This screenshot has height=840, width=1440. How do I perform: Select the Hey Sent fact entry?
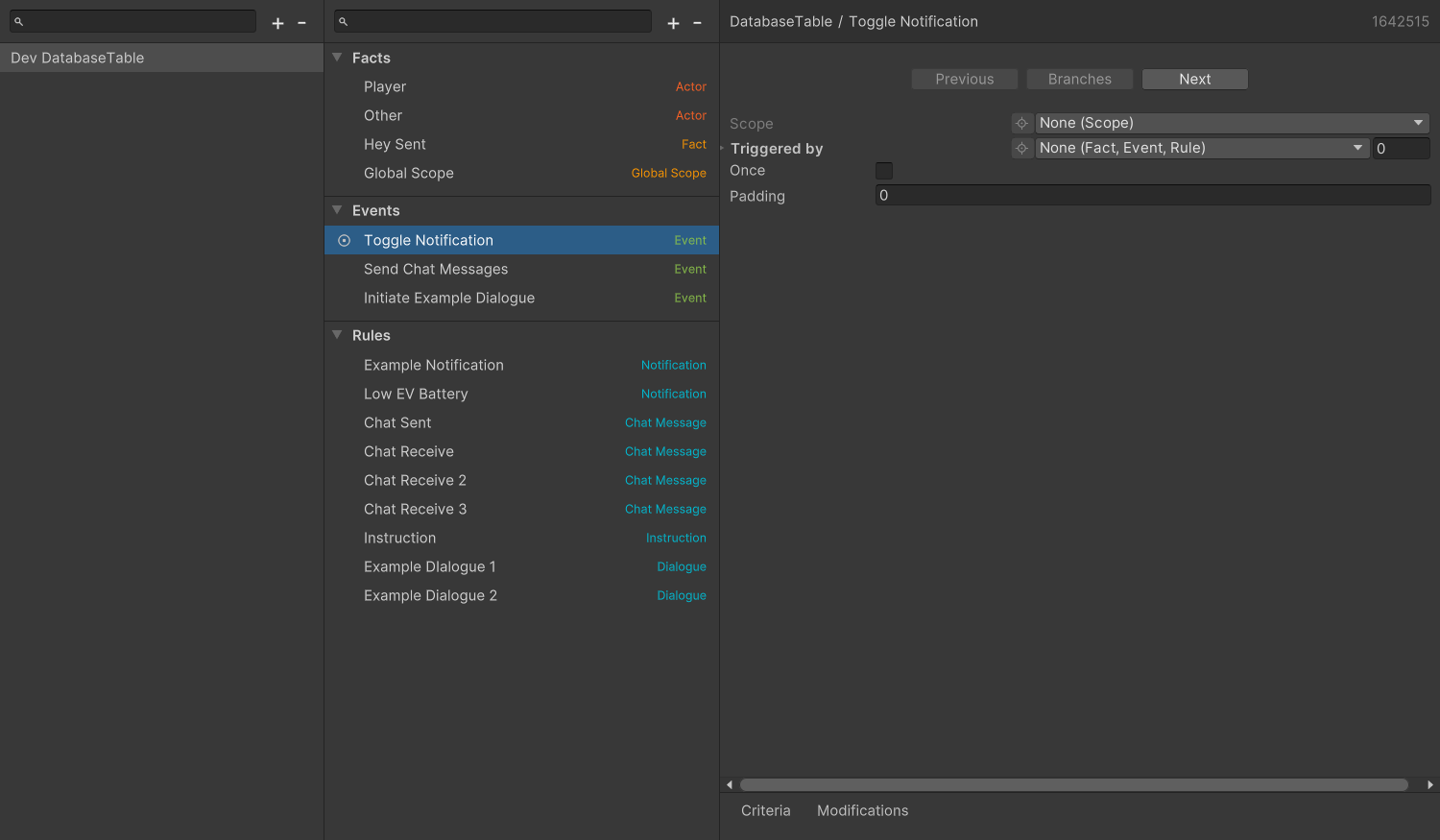(521, 144)
